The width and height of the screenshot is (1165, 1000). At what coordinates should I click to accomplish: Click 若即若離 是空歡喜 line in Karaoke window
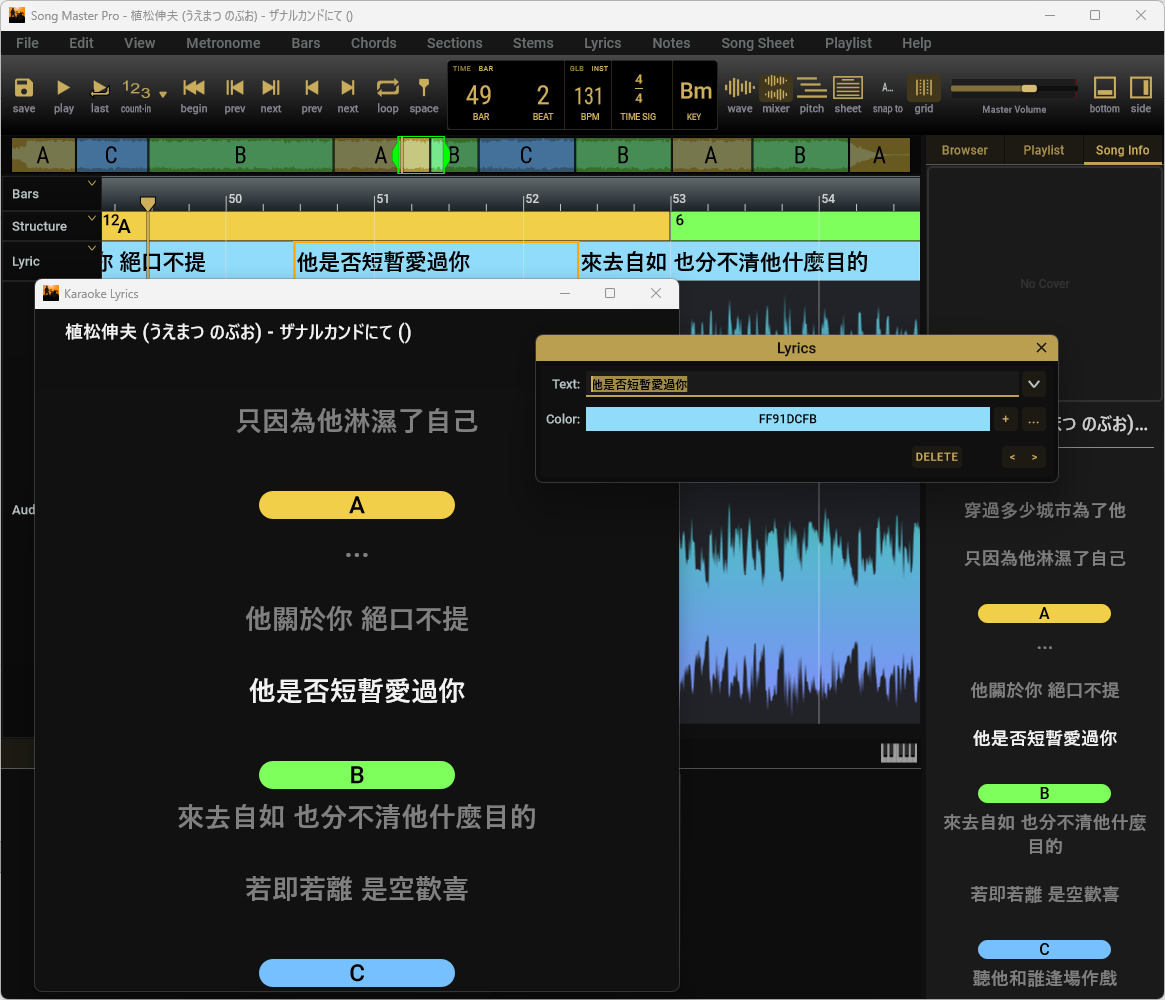(357, 889)
